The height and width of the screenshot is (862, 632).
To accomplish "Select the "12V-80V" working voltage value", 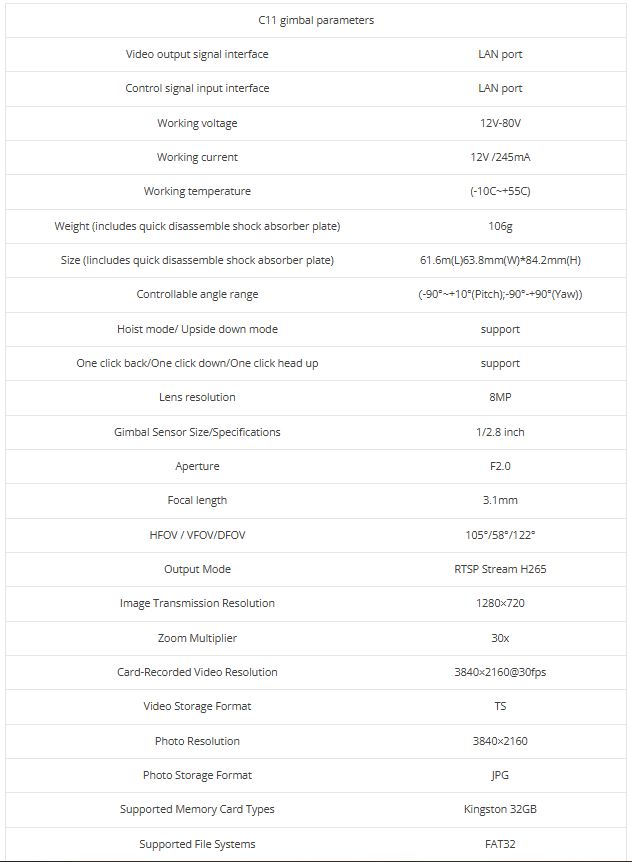I will tap(500, 123).
